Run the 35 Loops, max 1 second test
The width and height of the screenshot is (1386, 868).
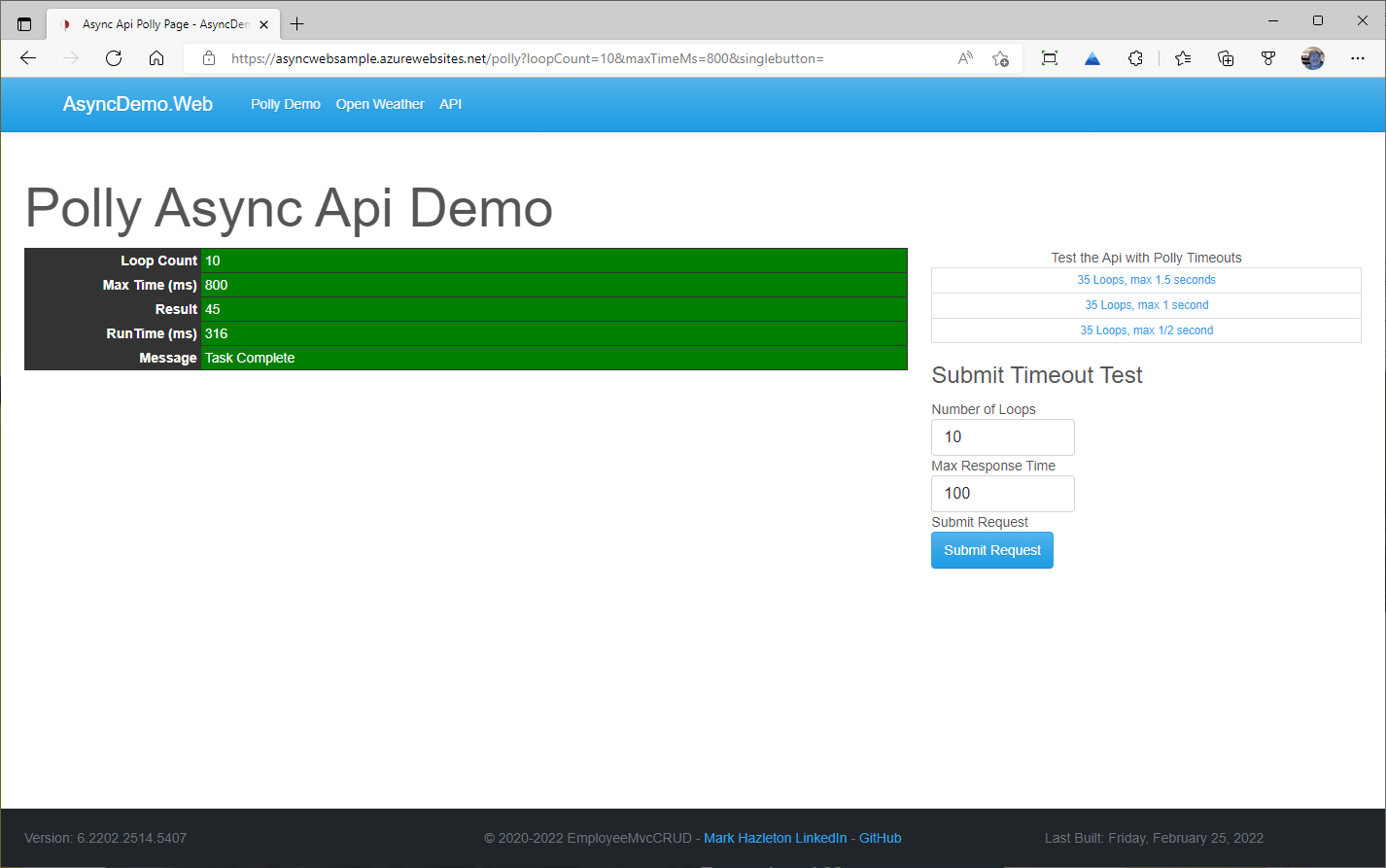1146,304
